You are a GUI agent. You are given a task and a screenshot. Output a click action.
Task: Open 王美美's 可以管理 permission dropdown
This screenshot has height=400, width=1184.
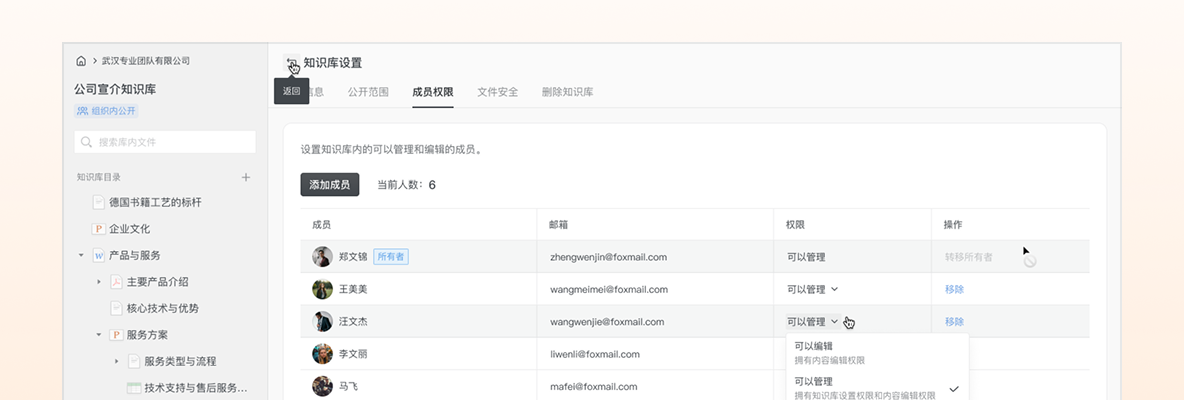tap(812, 289)
